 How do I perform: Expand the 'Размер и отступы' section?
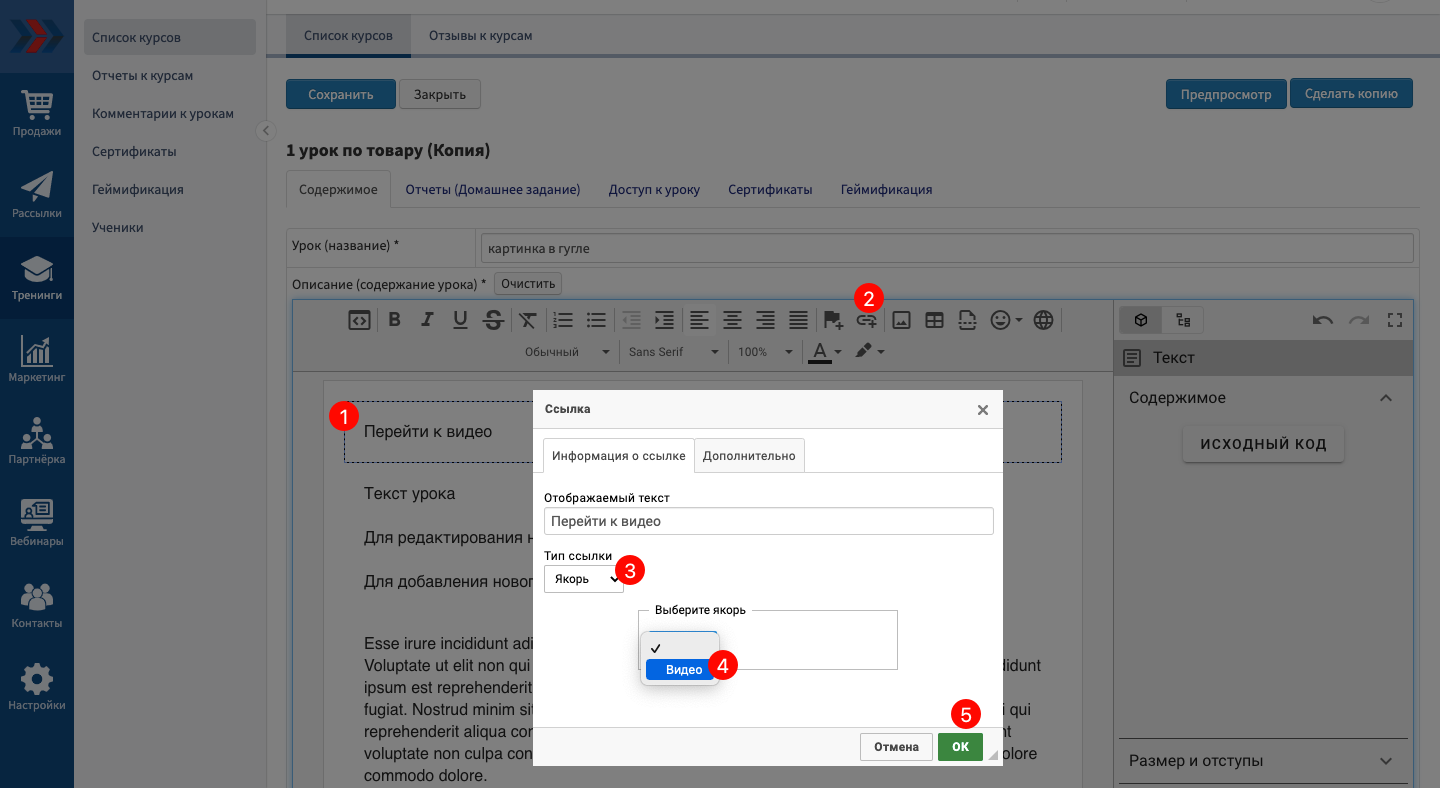click(1385, 761)
